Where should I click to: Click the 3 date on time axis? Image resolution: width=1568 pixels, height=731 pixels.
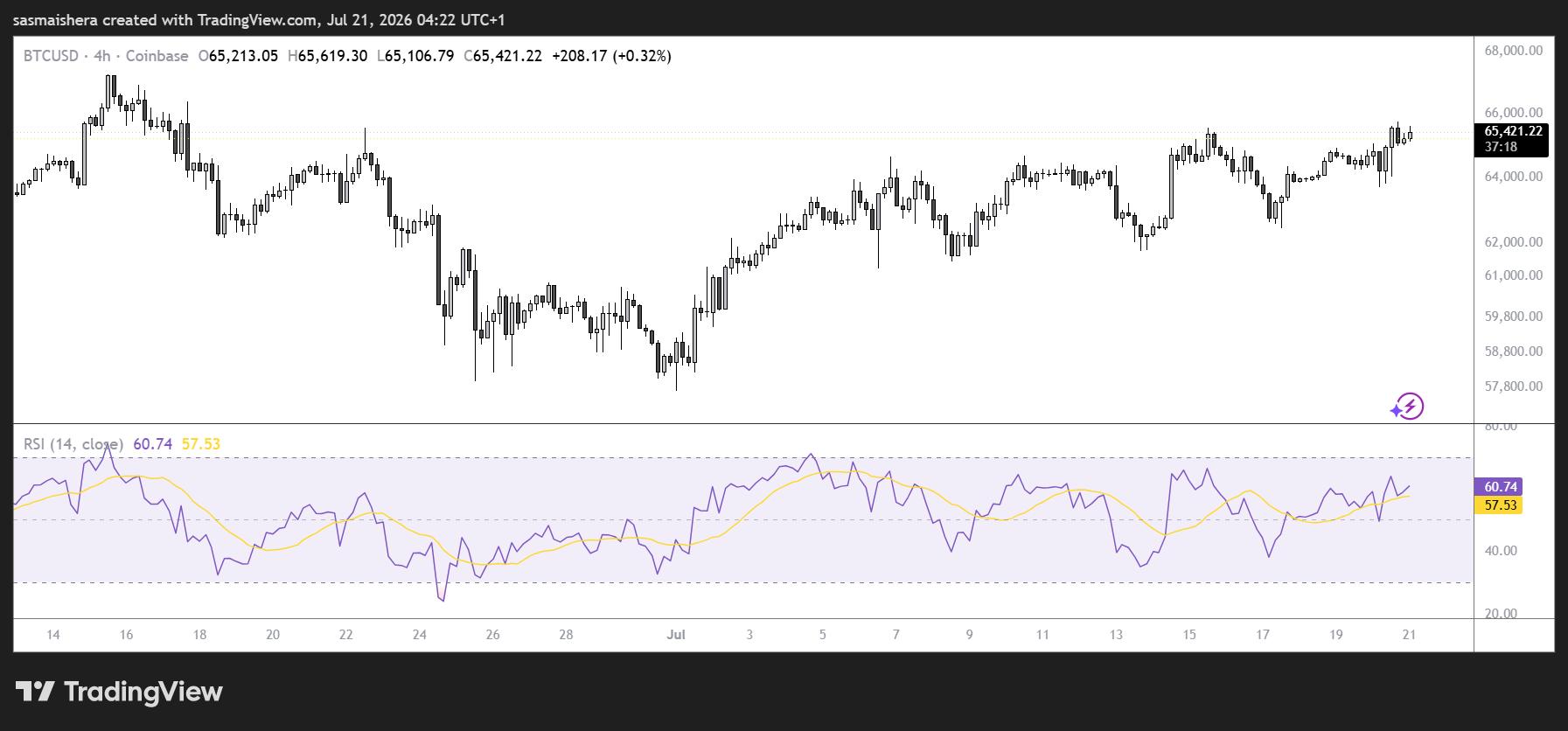pos(749,635)
